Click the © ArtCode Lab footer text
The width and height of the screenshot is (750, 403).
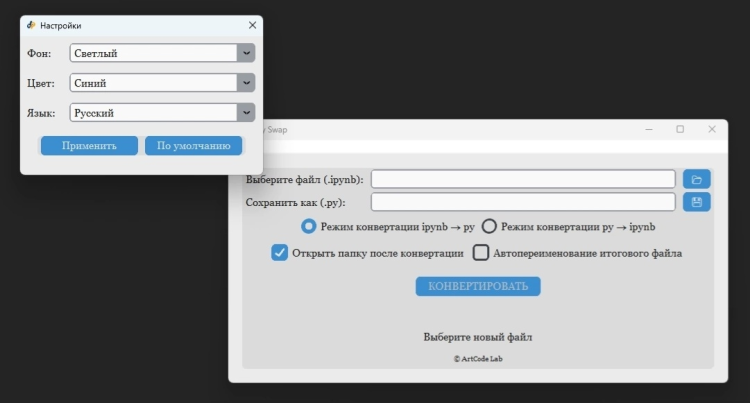tap(478, 359)
